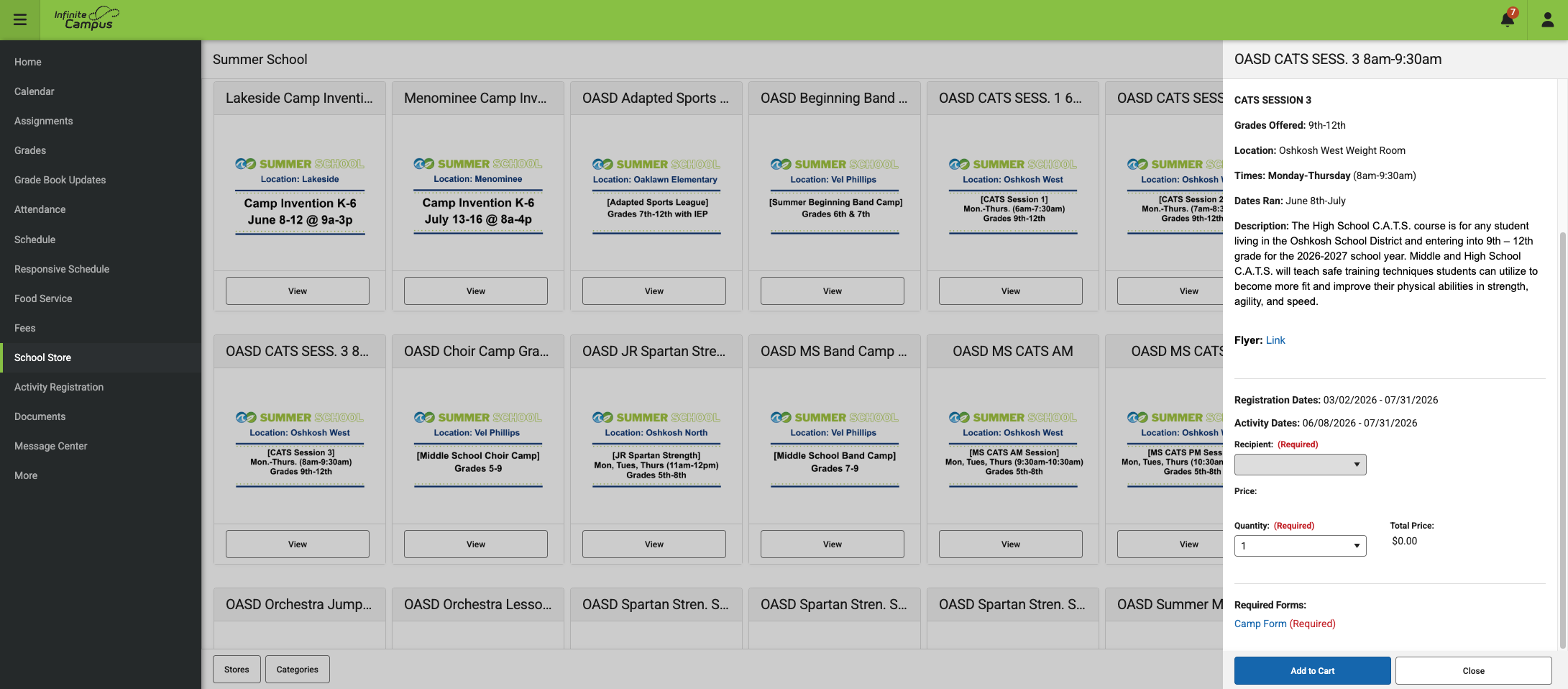This screenshot has width=1568, height=689.
Task: Open Fees in the sidebar
Action: pos(101,328)
